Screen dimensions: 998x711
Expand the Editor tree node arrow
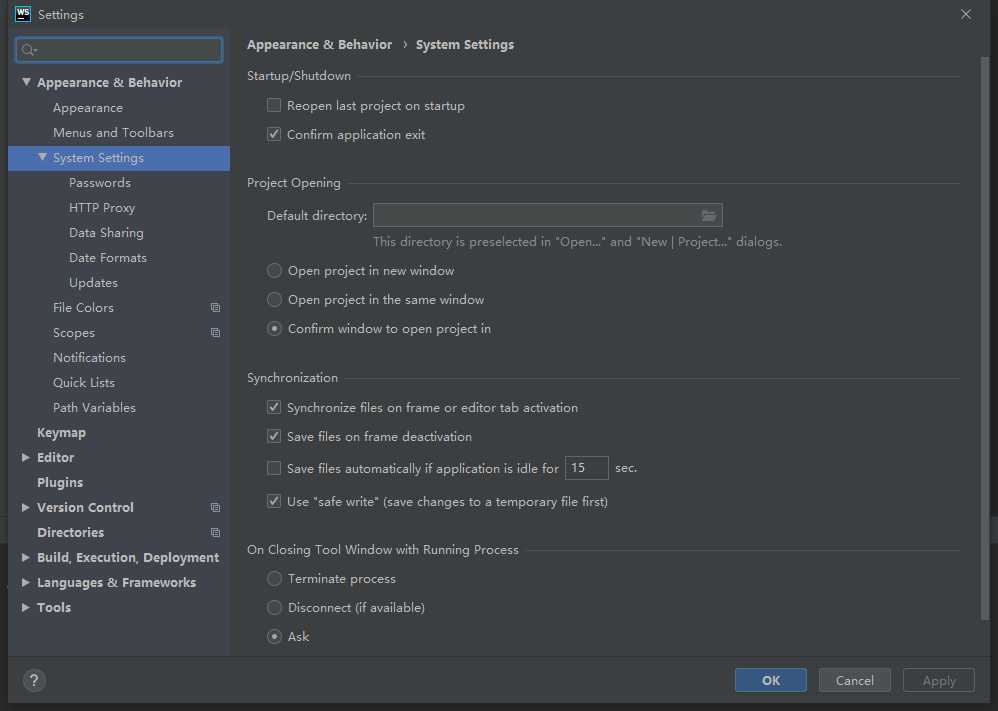point(25,458)
